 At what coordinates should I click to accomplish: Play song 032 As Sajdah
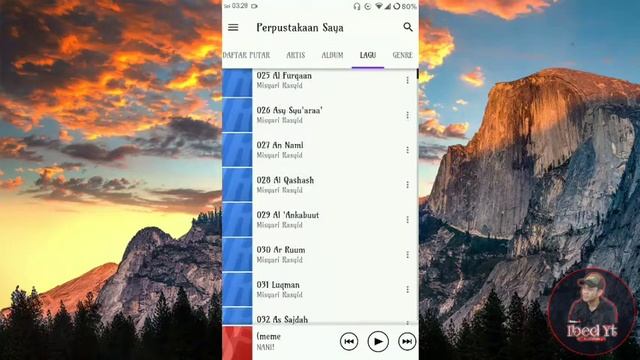(320, 316)
